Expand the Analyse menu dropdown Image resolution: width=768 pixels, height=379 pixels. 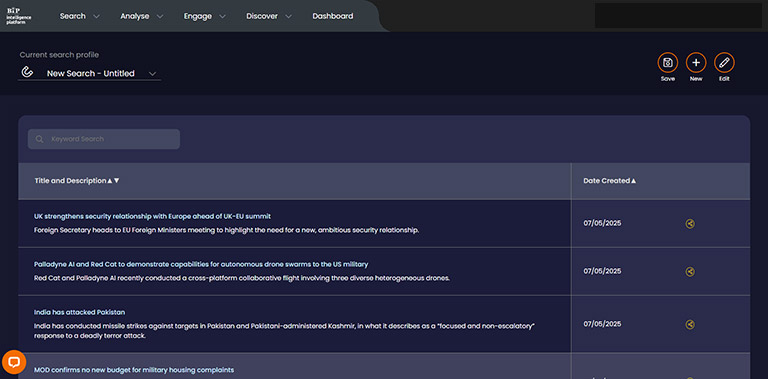point(160,16)
